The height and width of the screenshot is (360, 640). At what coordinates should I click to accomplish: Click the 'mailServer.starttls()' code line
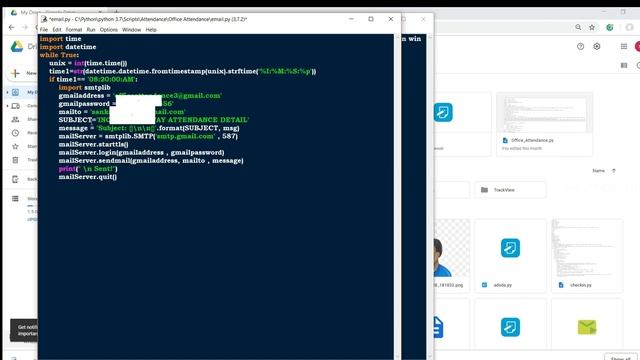click(93, 144)
